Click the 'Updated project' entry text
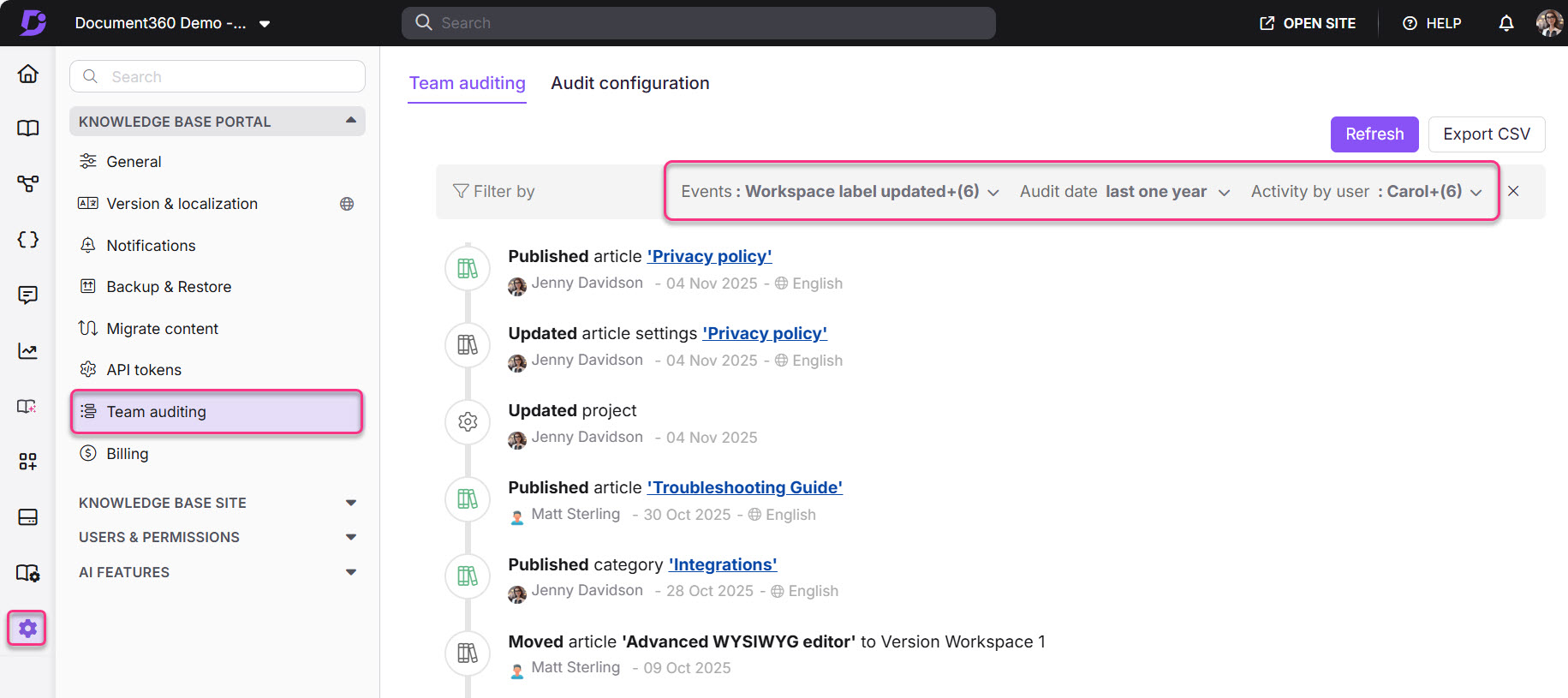 tap(572, 410)
